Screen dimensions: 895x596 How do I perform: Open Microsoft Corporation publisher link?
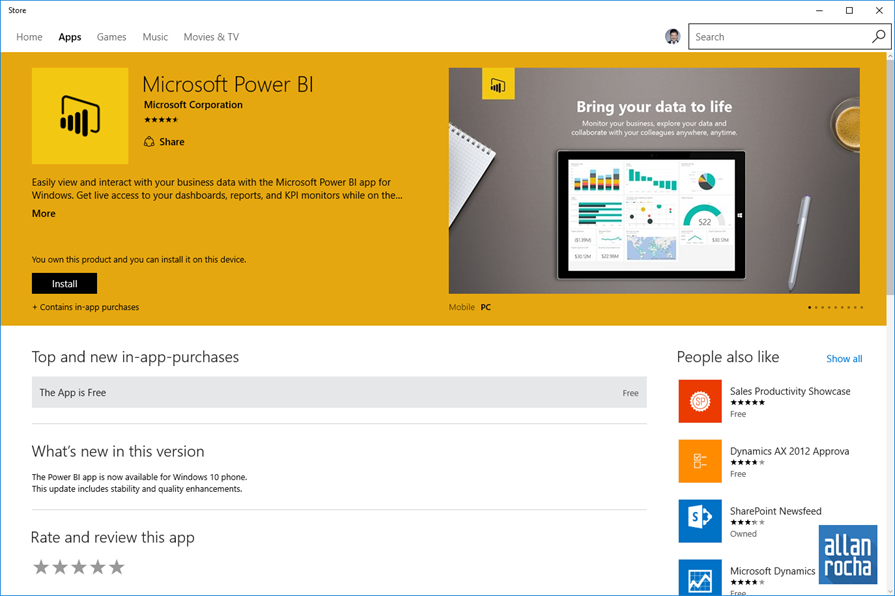point(193,104)
